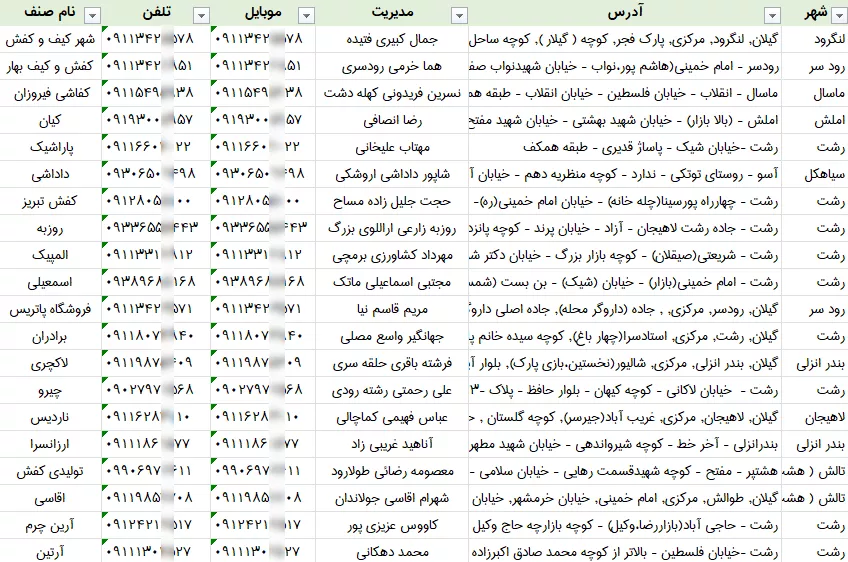Select manager cell شهرام اقاسی جولاندان

tap(392, 499)
